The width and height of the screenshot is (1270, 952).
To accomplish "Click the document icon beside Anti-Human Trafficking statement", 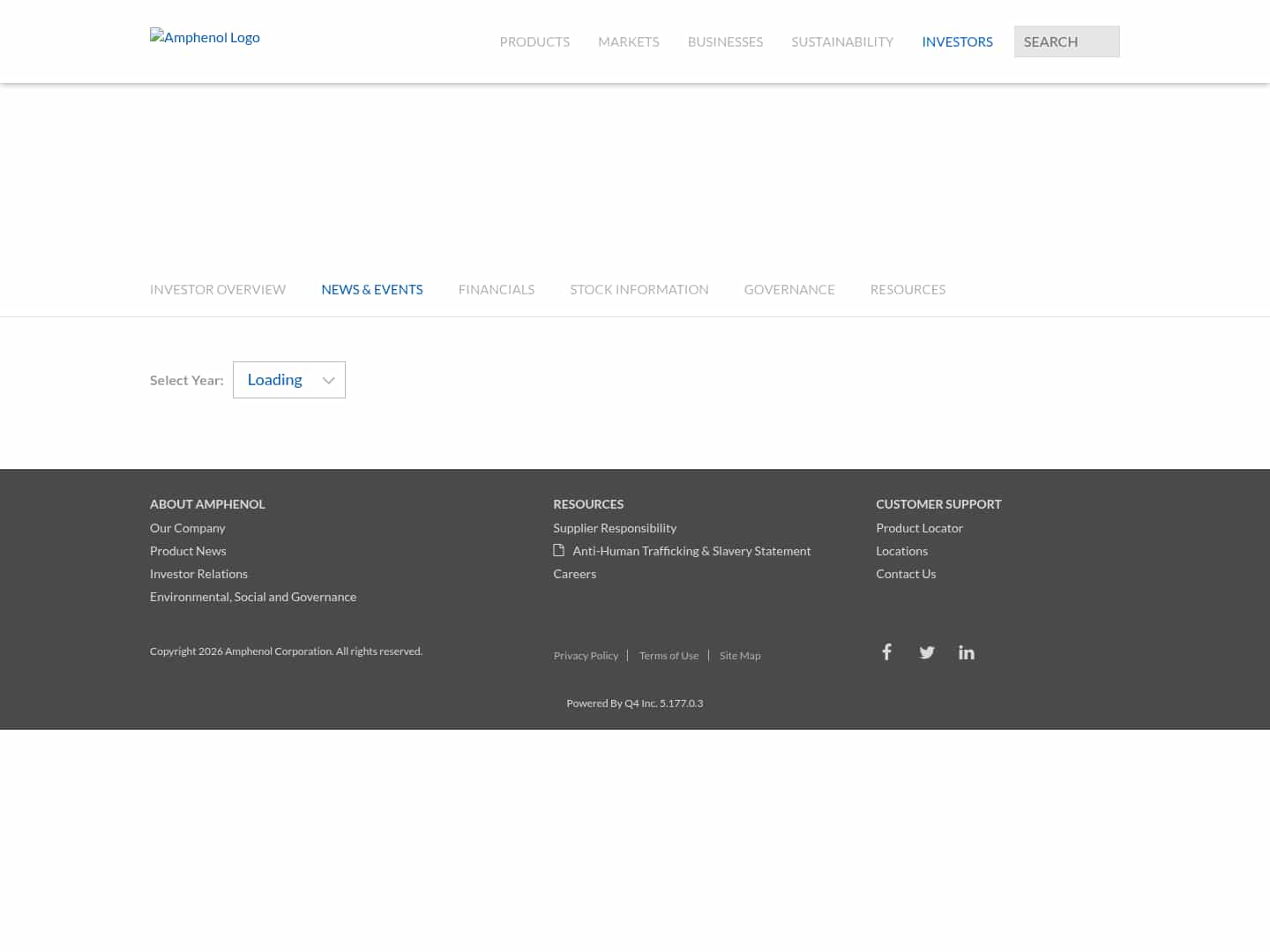I will tap(559, 549).
